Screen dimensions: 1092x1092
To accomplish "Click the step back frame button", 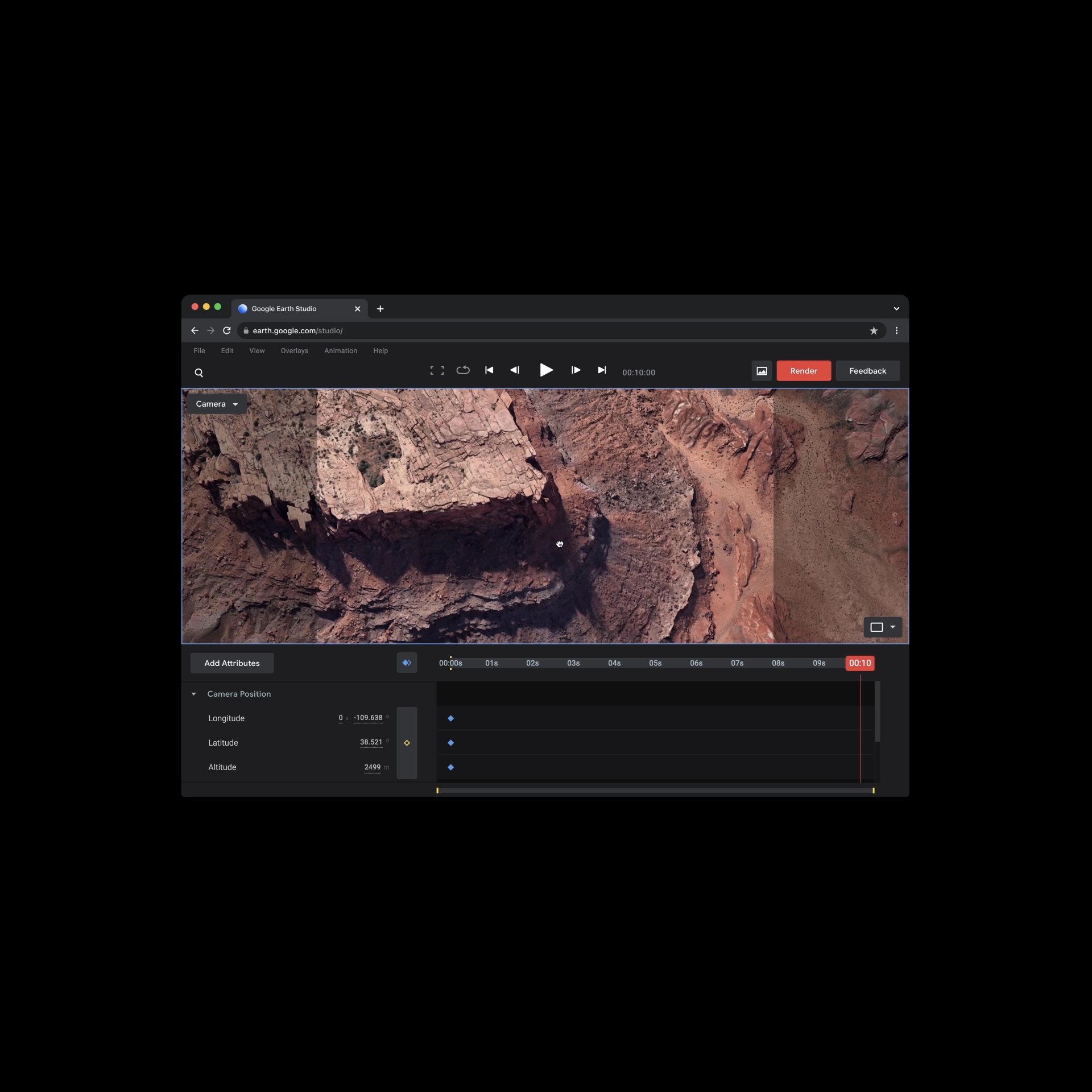I will (516, 370).
